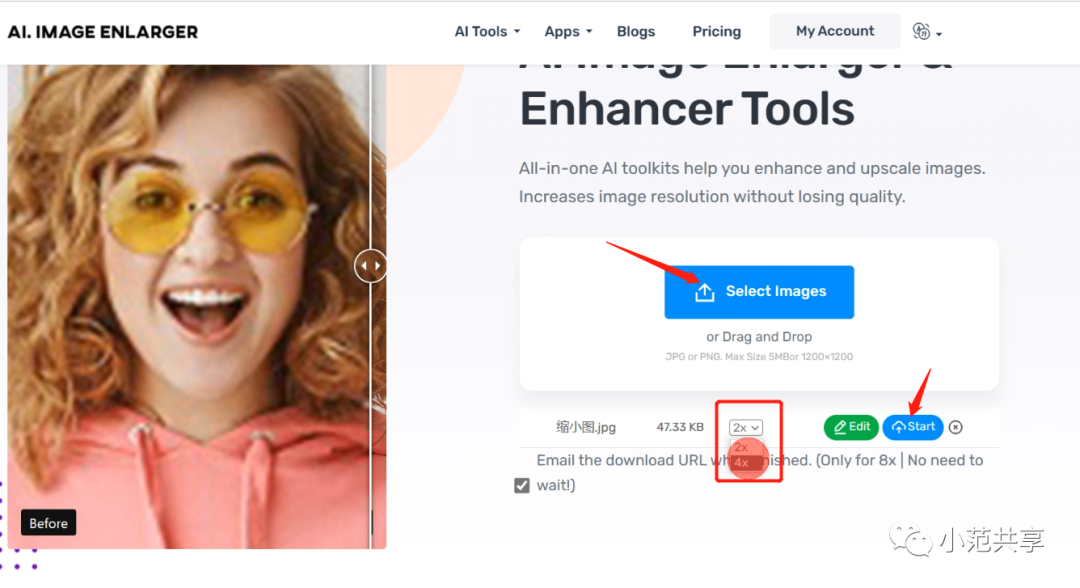The height and width of the screenshot is (588, 1080).
Task: Click the AI. IMAGE ENLARGER logo
Action: pos(103,32)
